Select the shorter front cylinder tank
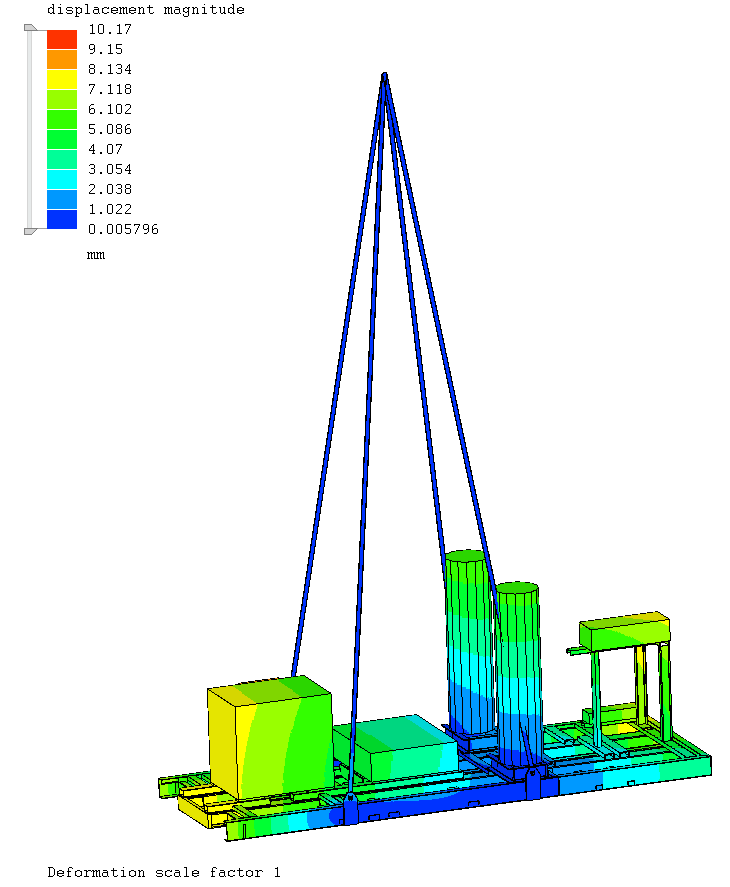 [x=518, y=673]
